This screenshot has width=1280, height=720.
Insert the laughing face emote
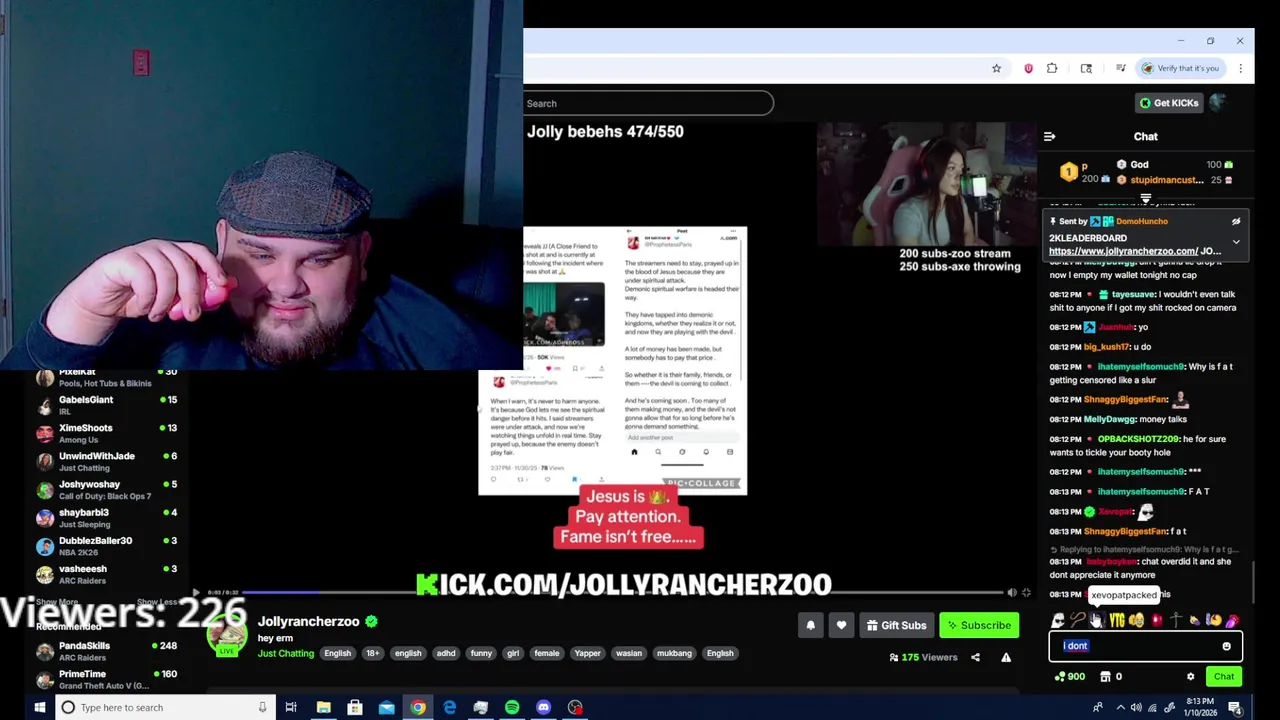(x=1136, y=621)
